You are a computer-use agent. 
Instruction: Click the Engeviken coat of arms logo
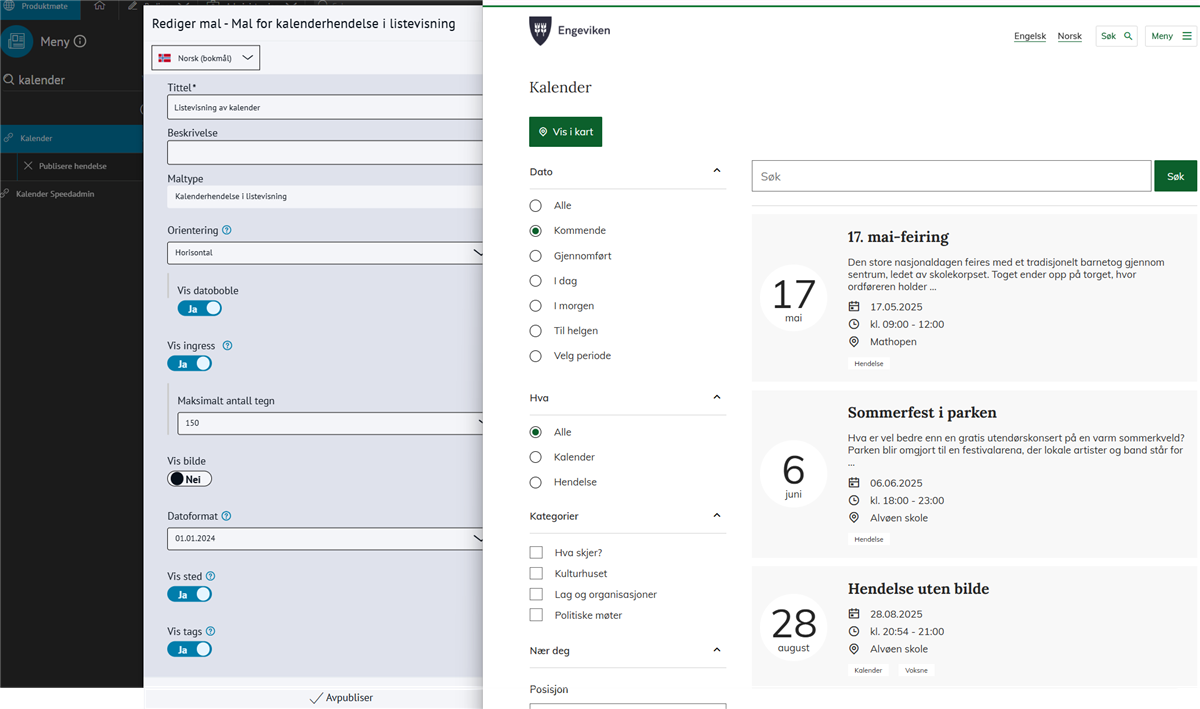point(539,31)
